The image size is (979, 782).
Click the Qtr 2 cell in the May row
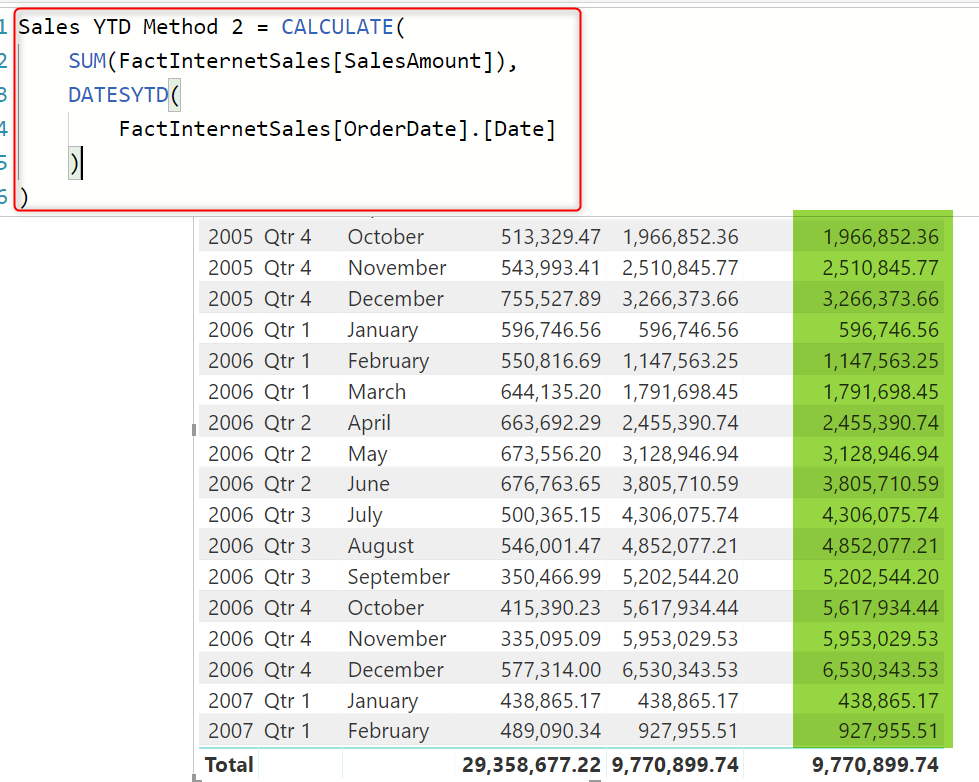pyautogui.click(x=287, y=454)
